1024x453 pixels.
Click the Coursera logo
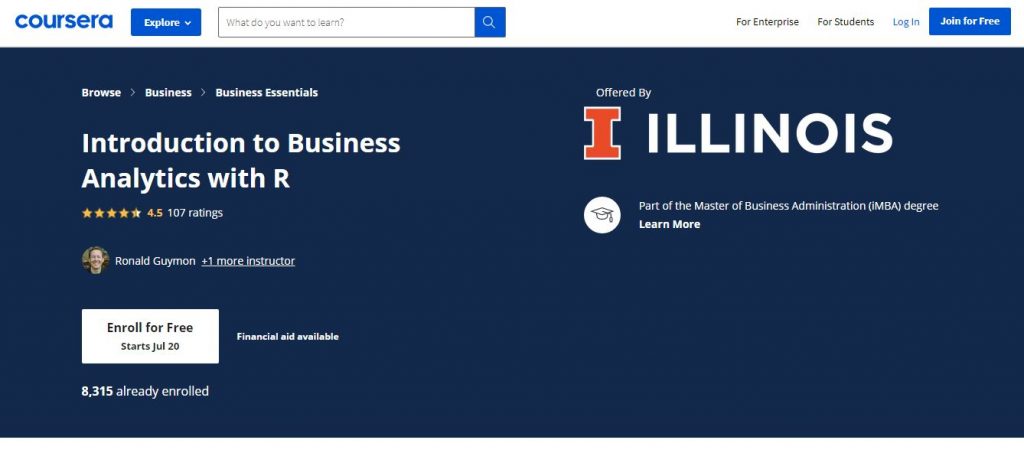tap(64, 21)
